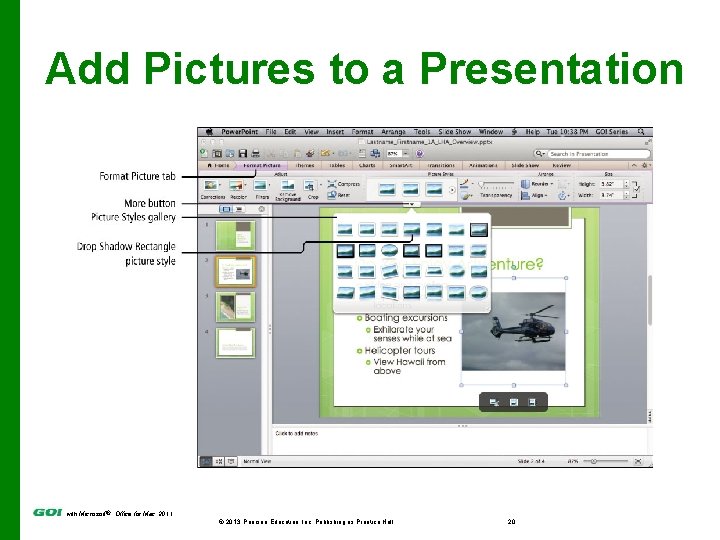Image resolution: width=720 pixels, height=540 pixels.
Task: Click the Width value field
Action: pos(612,195)
